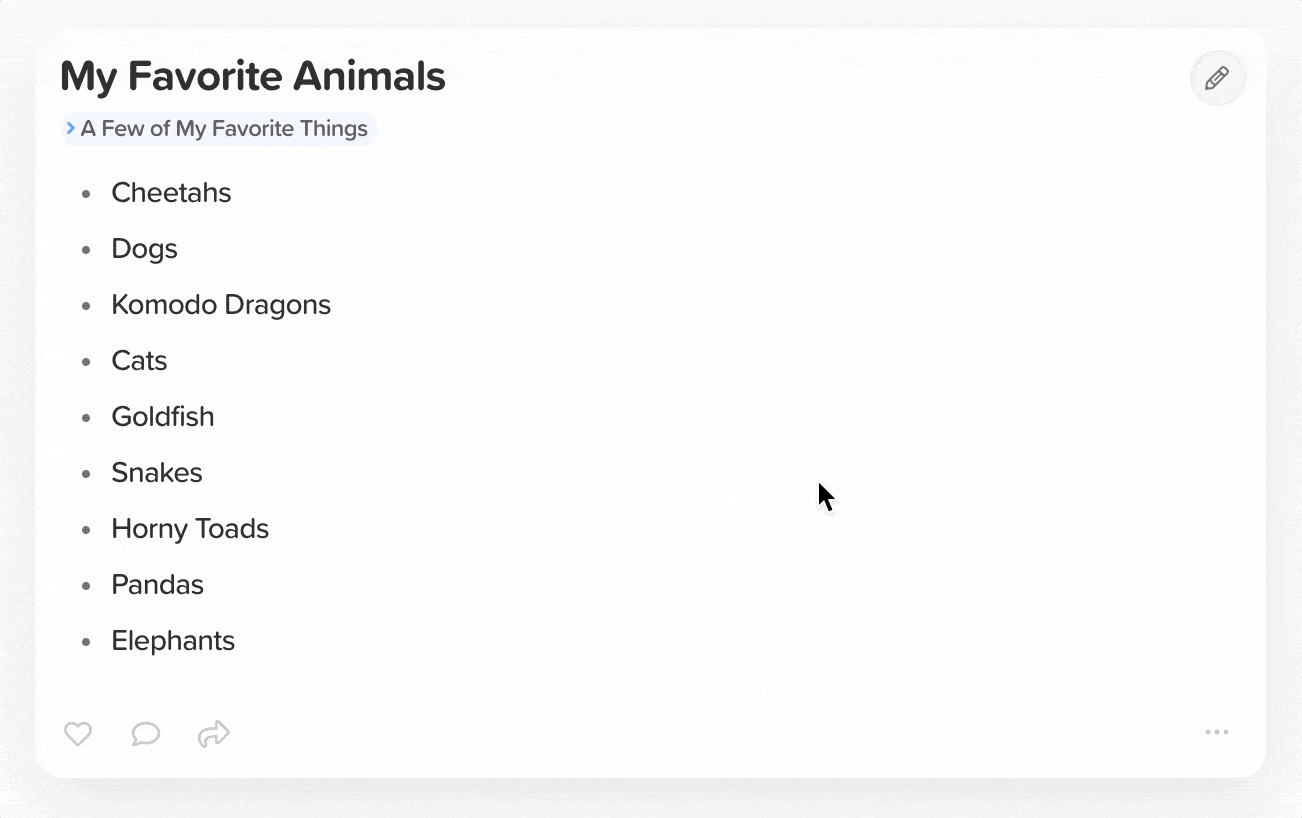
Task: Open the three-dot more options menu
Action: click(1217, 732)
